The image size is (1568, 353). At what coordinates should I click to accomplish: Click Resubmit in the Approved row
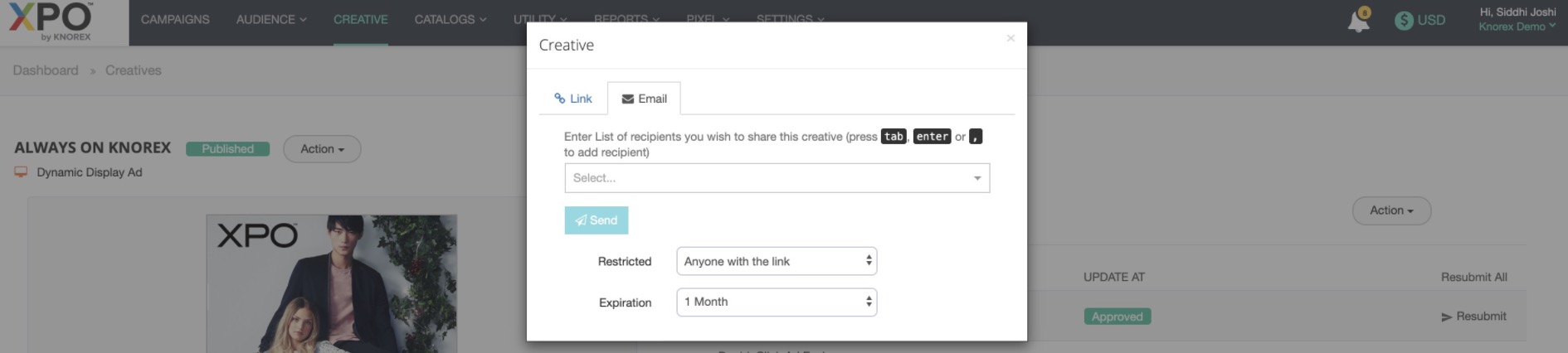(x=1473, y=317)
